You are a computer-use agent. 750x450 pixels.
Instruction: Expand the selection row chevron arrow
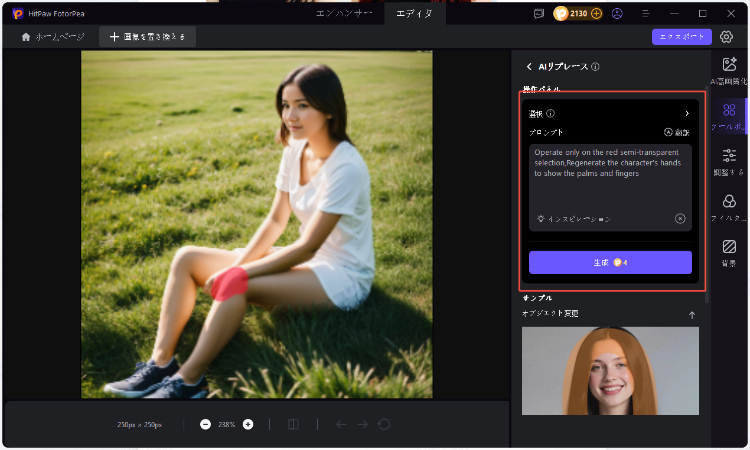click(686, 113)
